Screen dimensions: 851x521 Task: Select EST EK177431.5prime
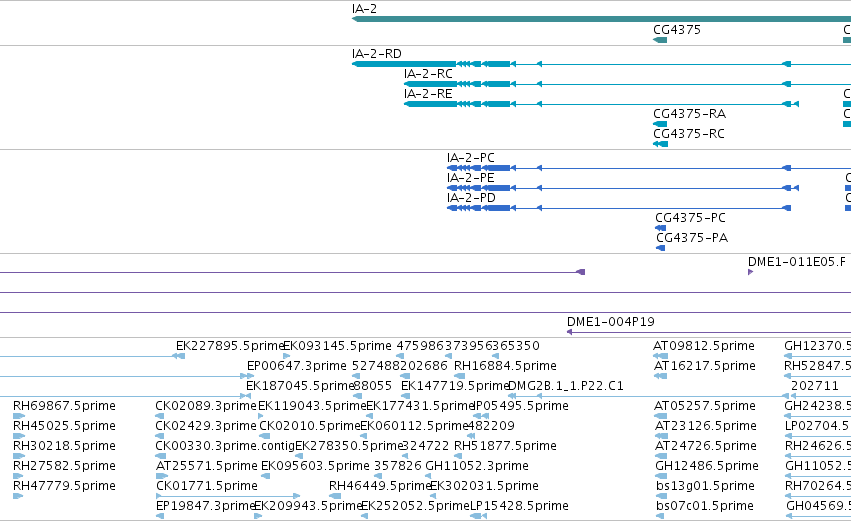(x=421, y=406)
